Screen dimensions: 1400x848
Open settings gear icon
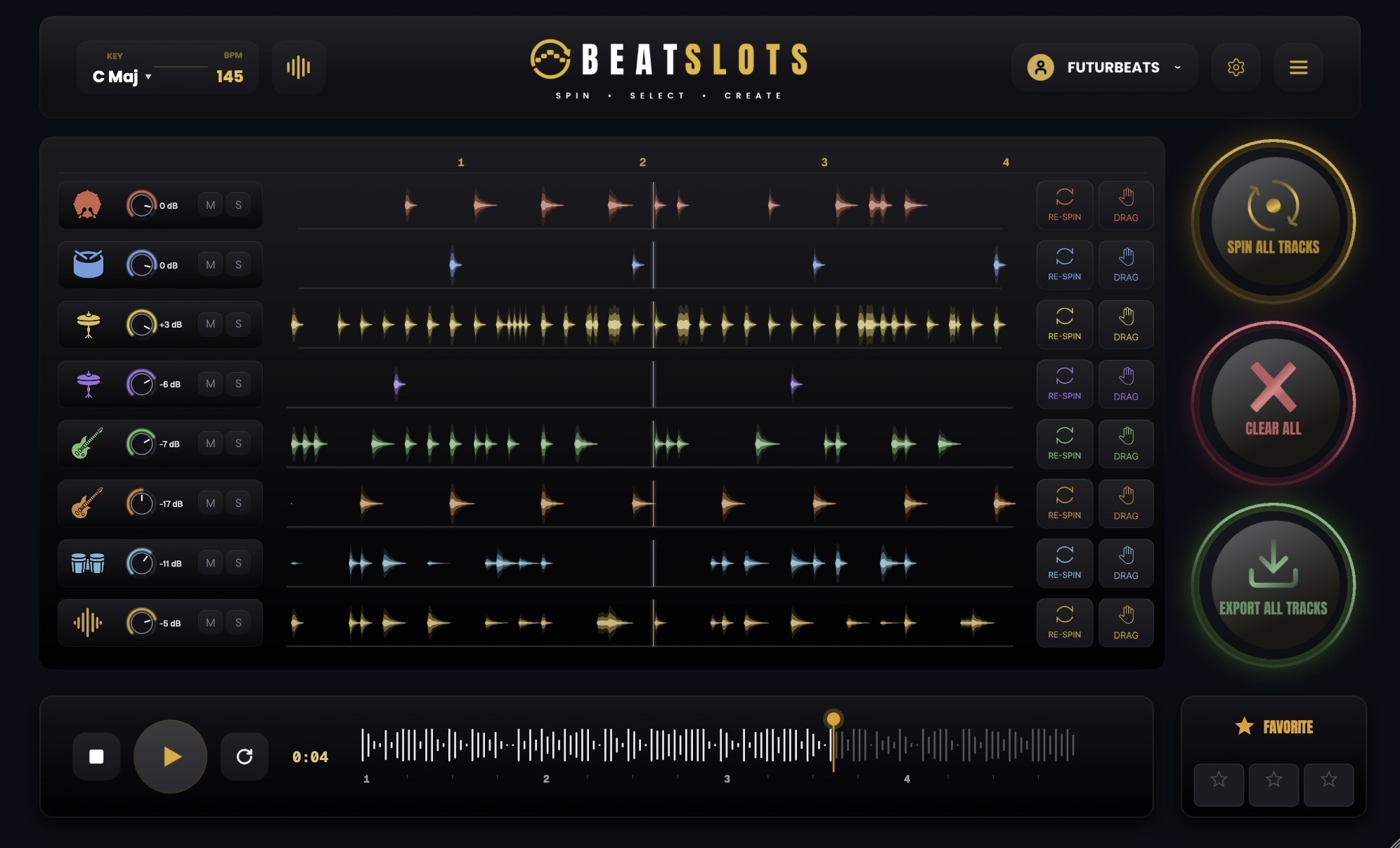coord(1236,68)
